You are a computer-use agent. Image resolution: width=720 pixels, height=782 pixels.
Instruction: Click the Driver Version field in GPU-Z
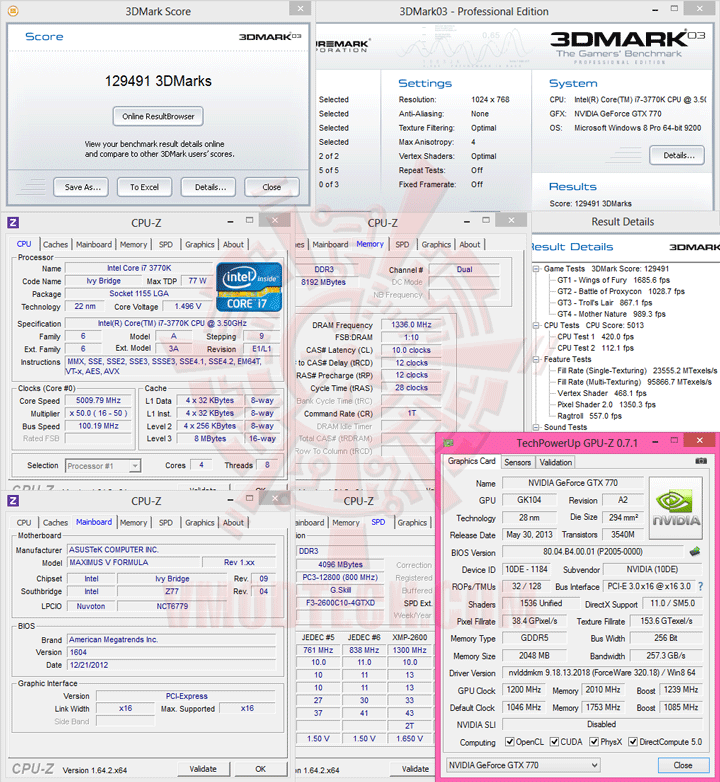click(602, 673)
